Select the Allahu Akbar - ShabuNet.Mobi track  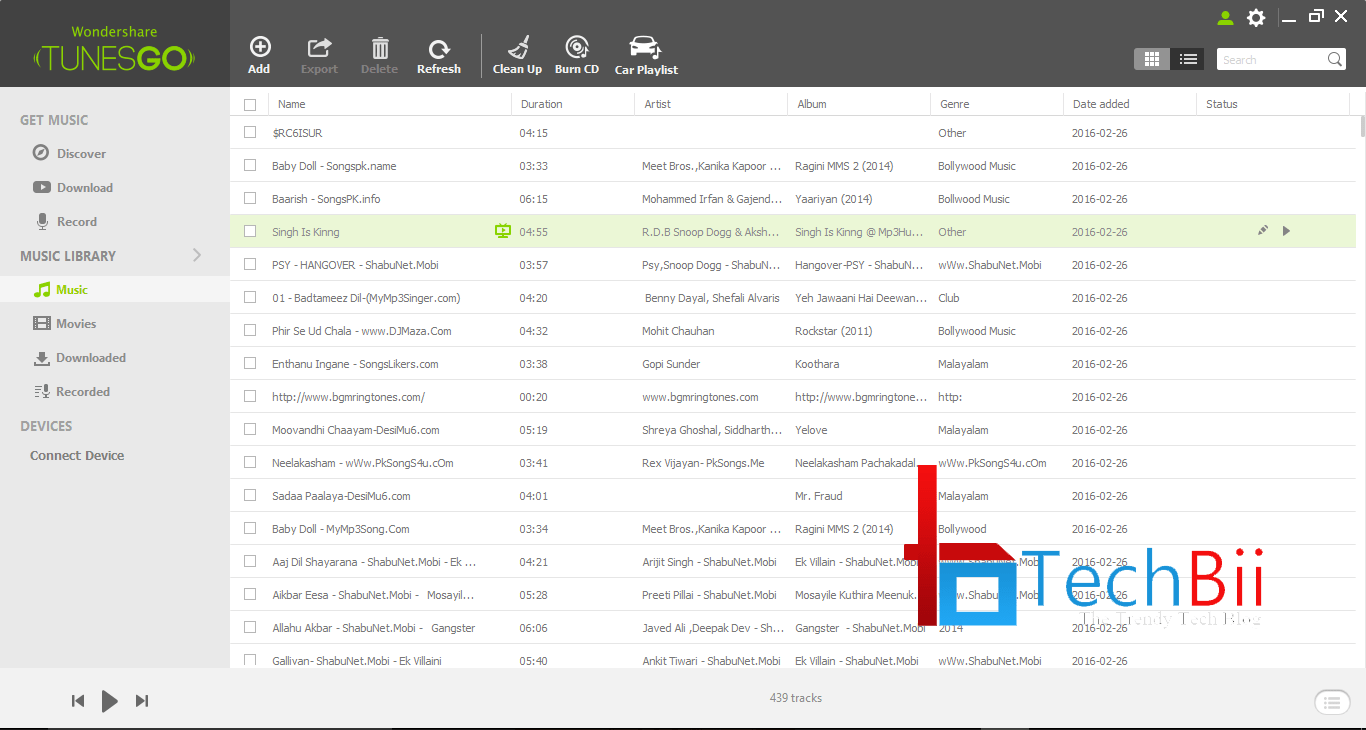373,627
